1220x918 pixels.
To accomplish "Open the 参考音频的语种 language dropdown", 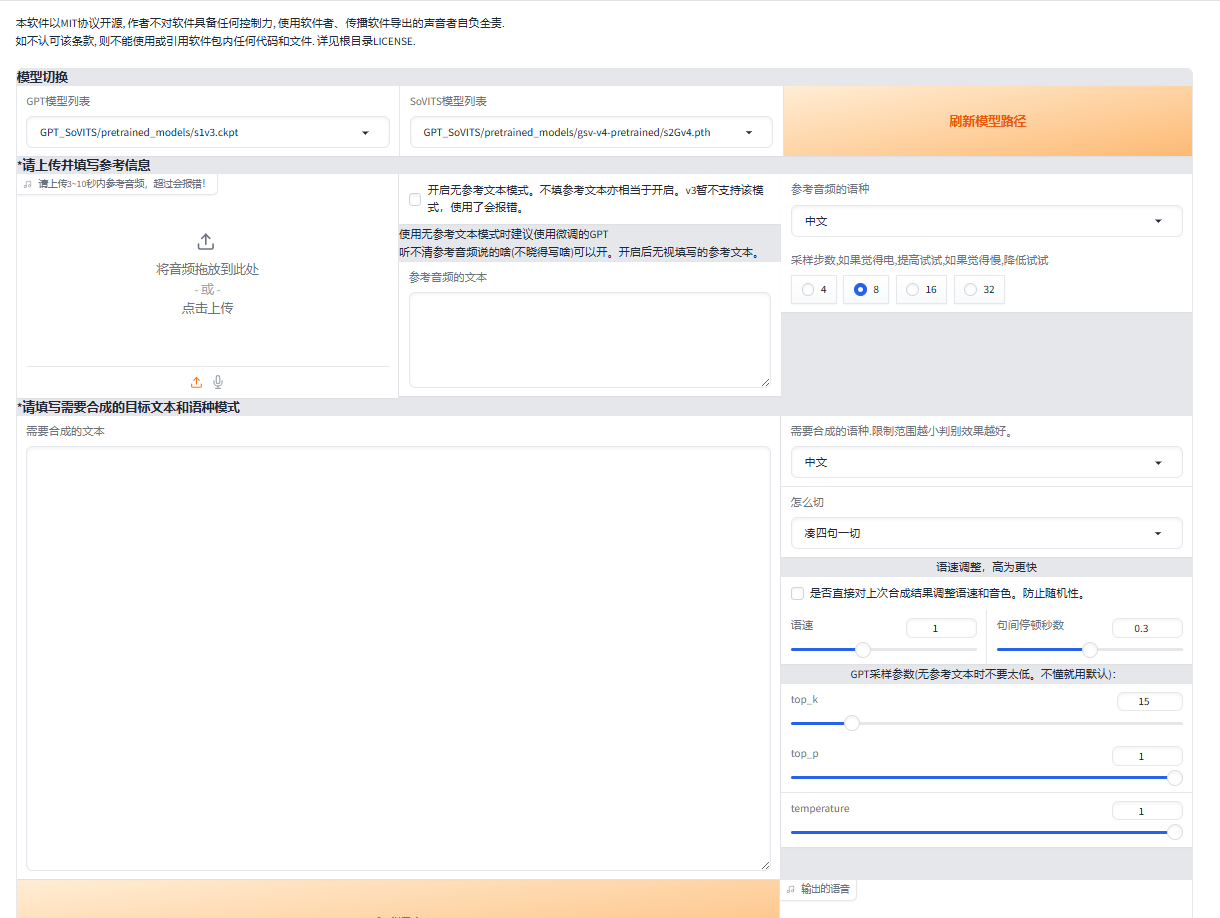I will click(985, 220).
